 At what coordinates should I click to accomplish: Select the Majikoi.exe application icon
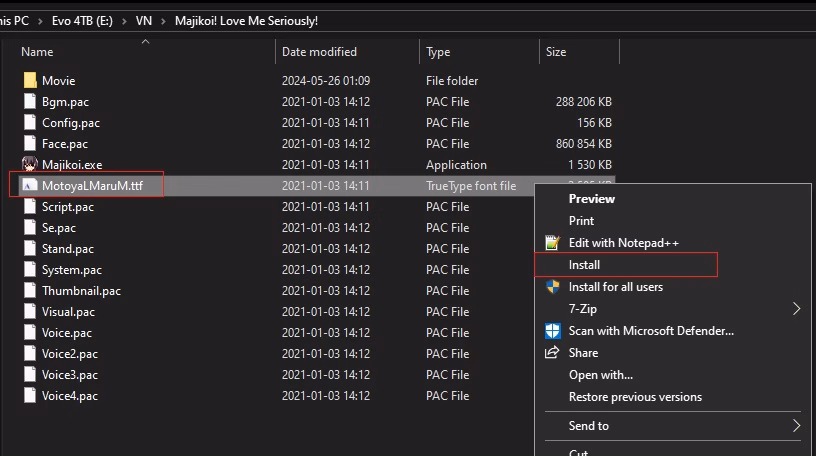pos(29,165)
